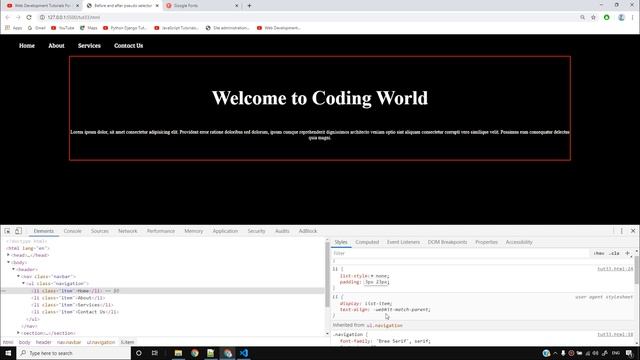Open the DevTools three-dot customize menu

[x=622, y=231]
